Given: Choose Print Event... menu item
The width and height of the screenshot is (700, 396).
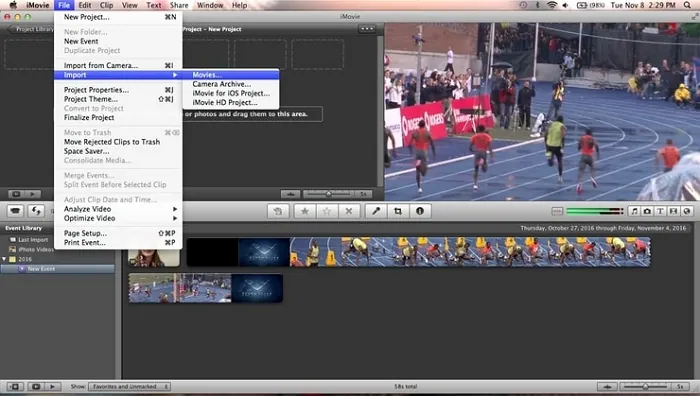Looking at the screenshot, I should click(118, 242).
